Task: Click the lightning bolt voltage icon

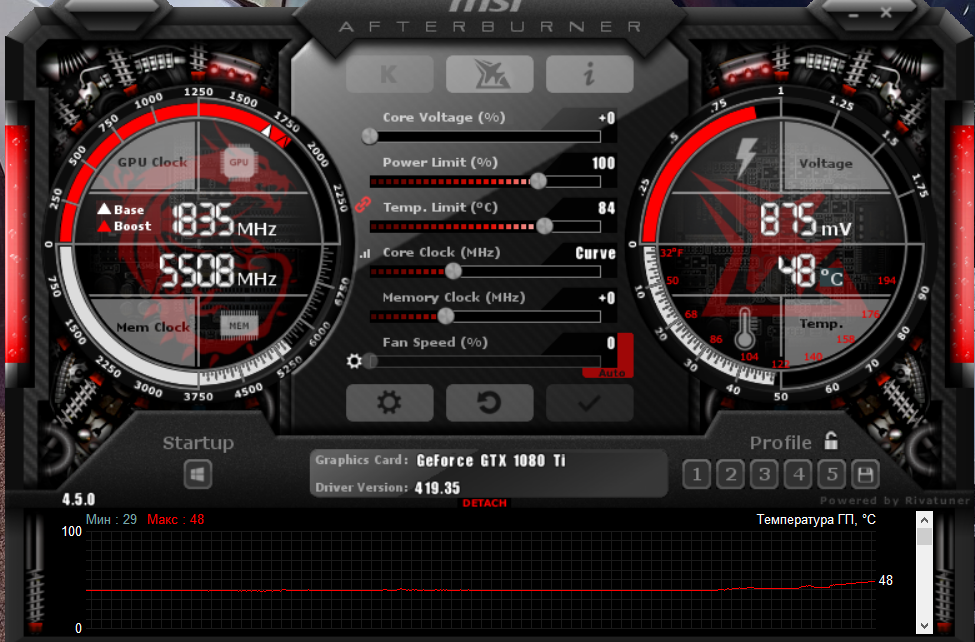Action: [746, 157]
